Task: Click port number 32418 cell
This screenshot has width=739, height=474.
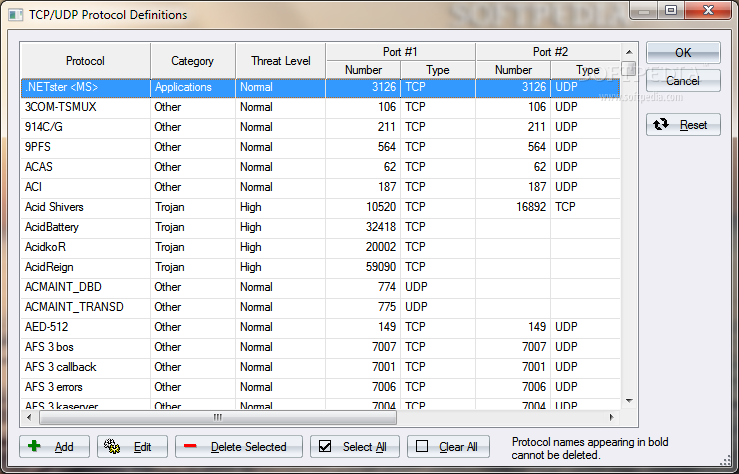Action: [x=363, y=227]
